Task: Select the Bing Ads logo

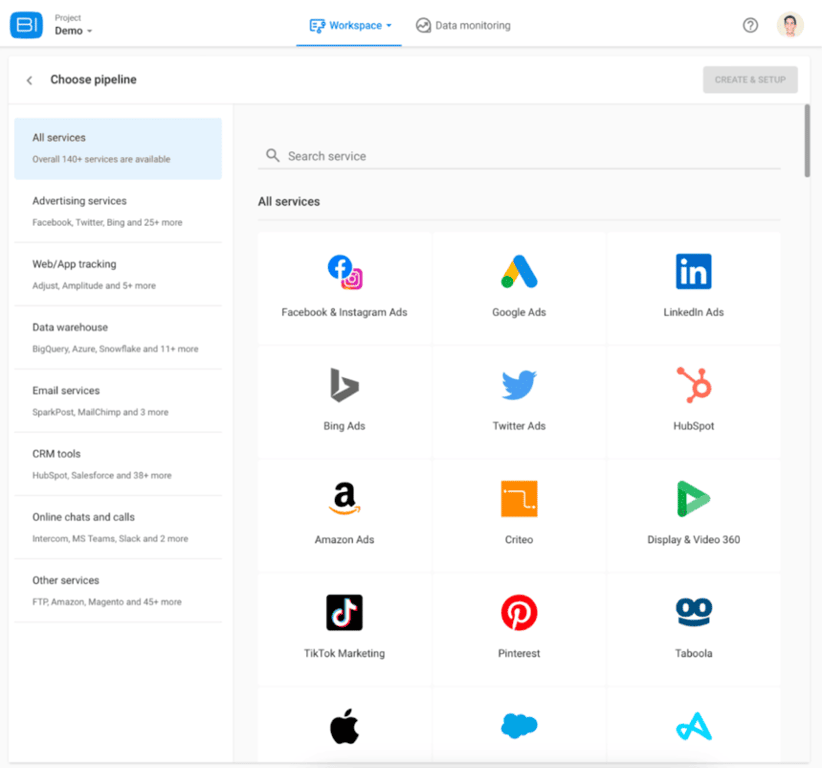Action: 344,385
